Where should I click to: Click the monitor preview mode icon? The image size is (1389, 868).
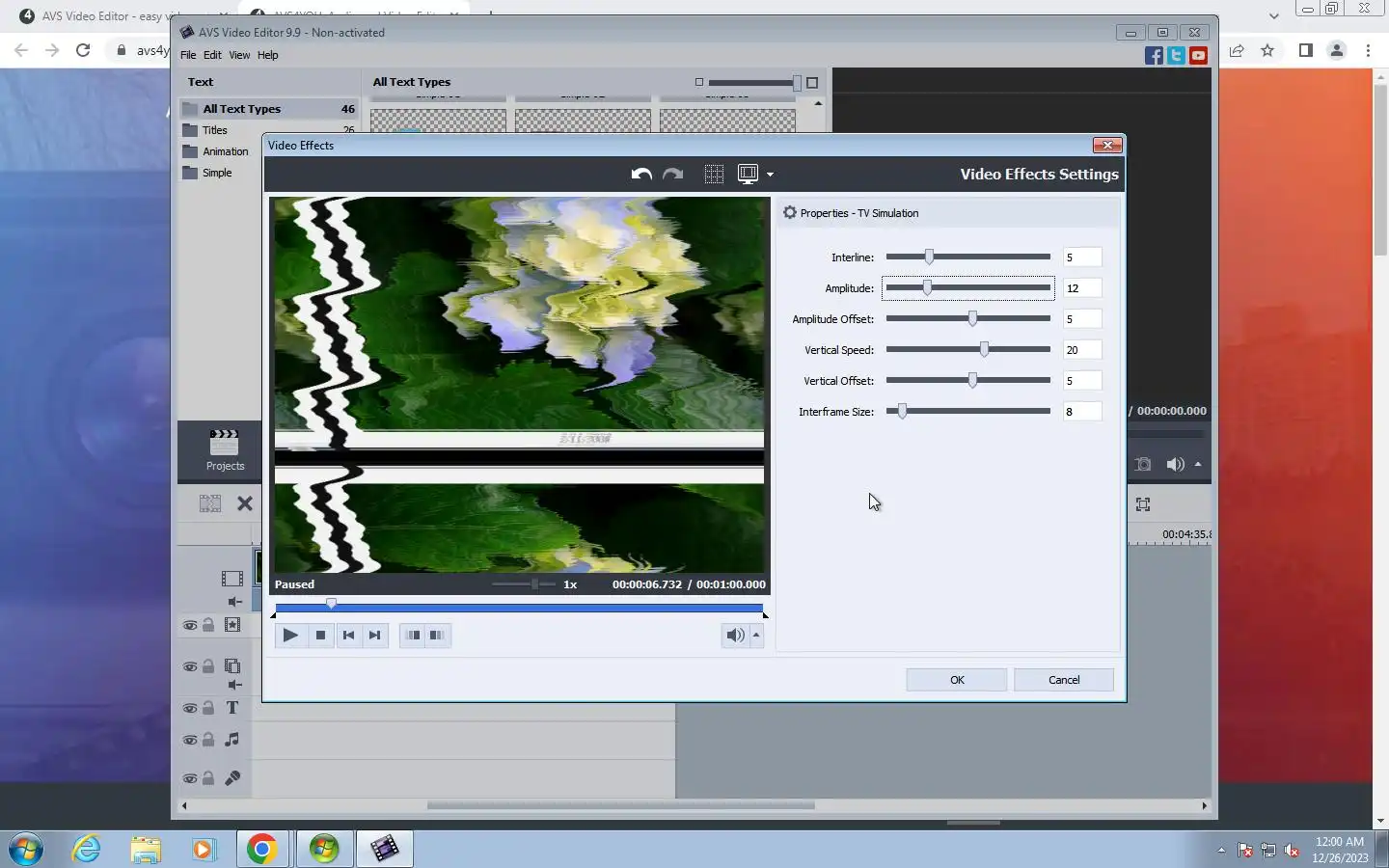[748, 174]
